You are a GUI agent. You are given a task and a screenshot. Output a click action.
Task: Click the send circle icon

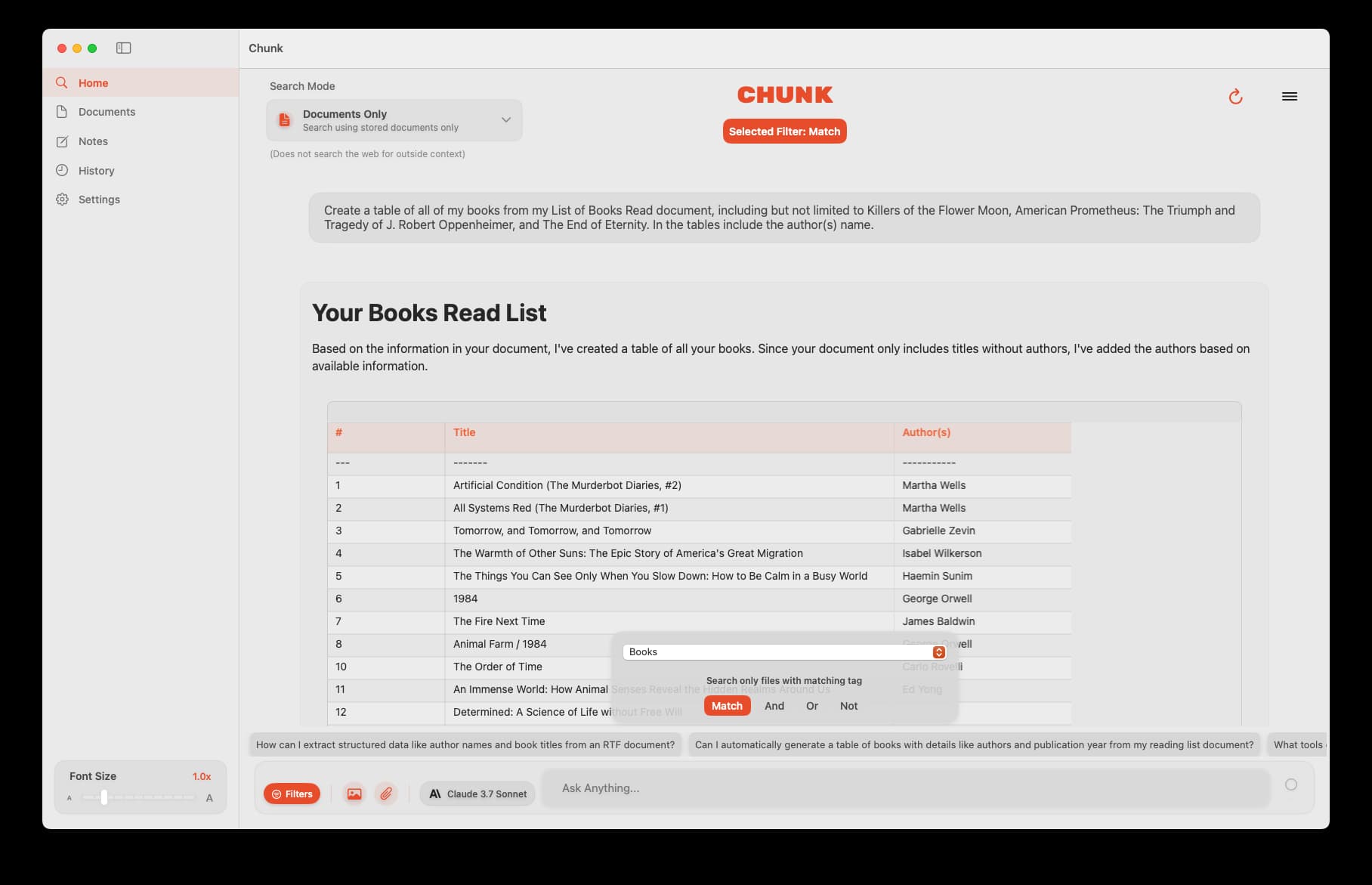click(1290, 784)
